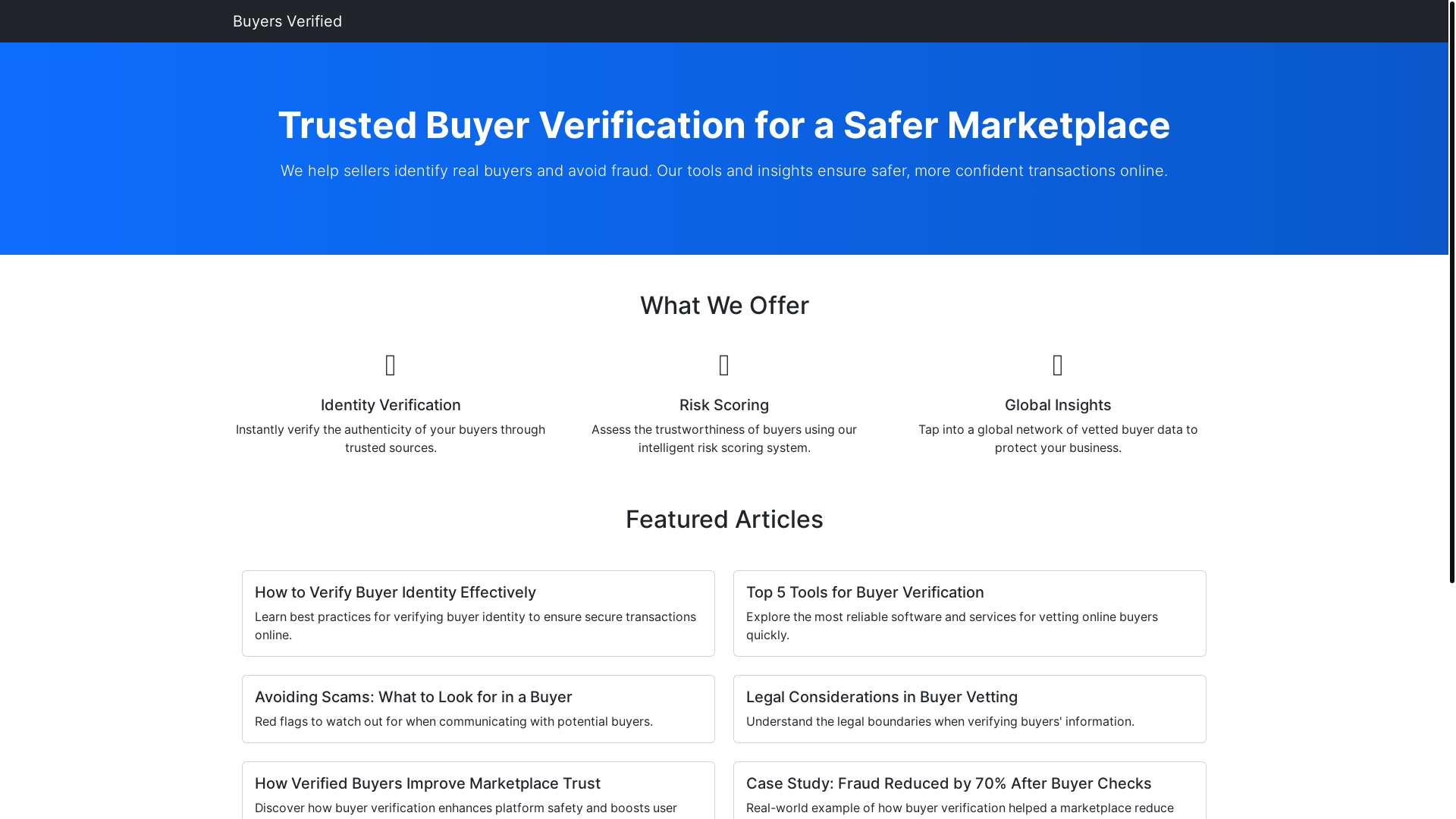Click text 'Assess the trustworthiness of buyers'
The width and height of the screenshot is (1456, 819).
(x=724, y=438)
